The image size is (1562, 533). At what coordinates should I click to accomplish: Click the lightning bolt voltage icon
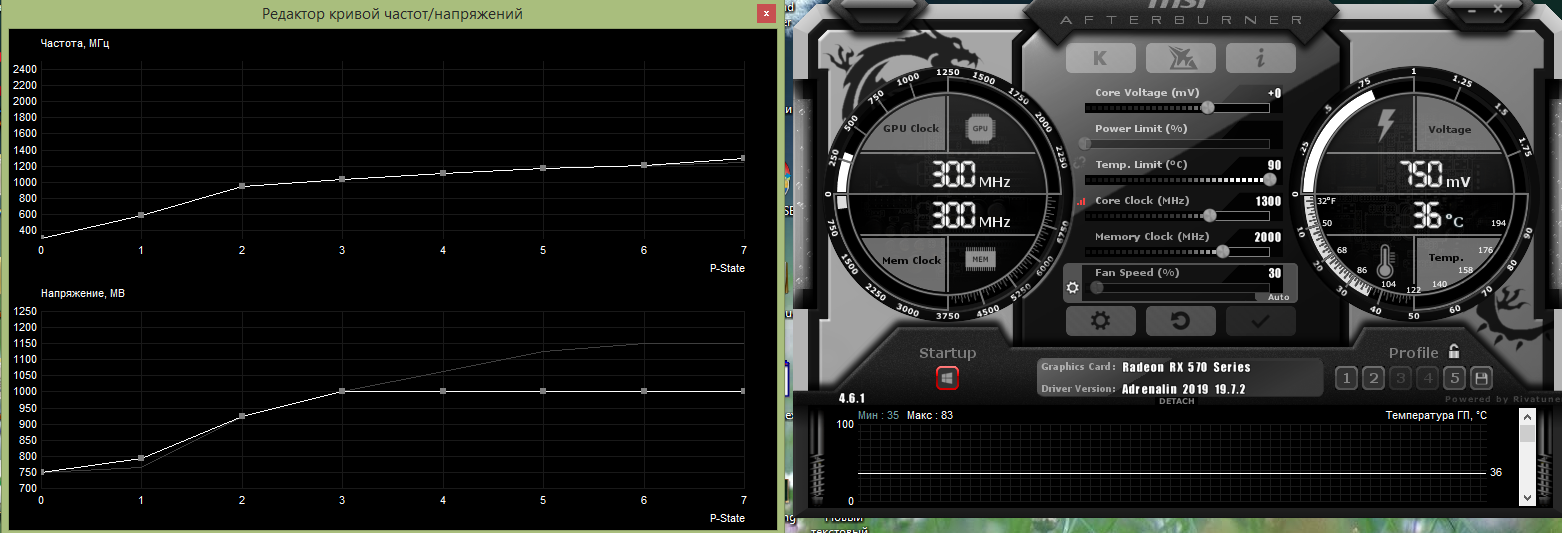(1386, 126)
